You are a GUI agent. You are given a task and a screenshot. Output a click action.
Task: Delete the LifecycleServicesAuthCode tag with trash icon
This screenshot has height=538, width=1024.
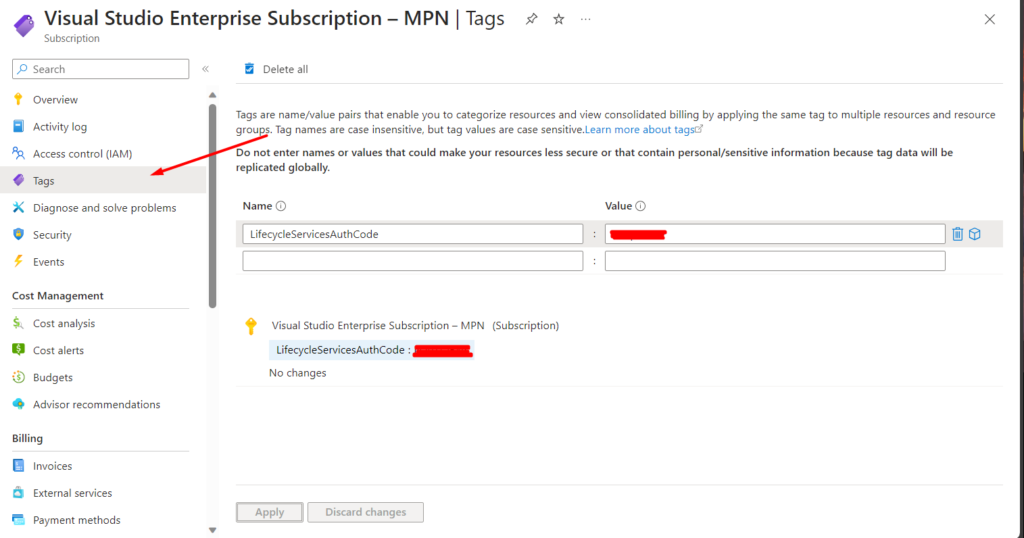957,234
